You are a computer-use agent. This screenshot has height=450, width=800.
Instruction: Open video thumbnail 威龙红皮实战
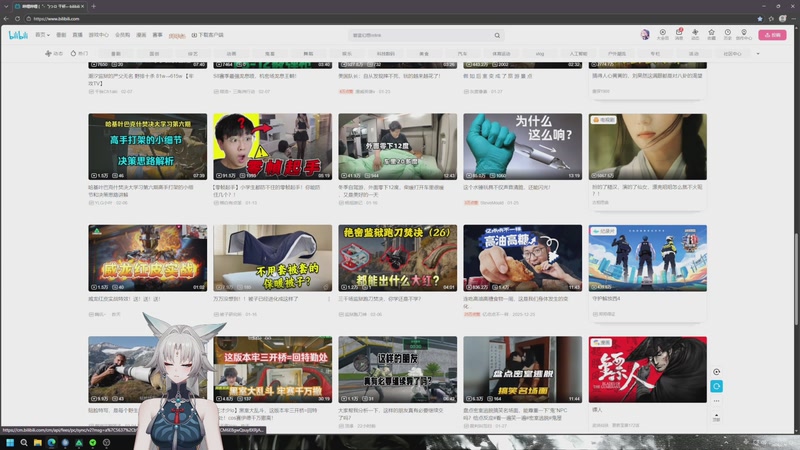click(x=147, y=258)
